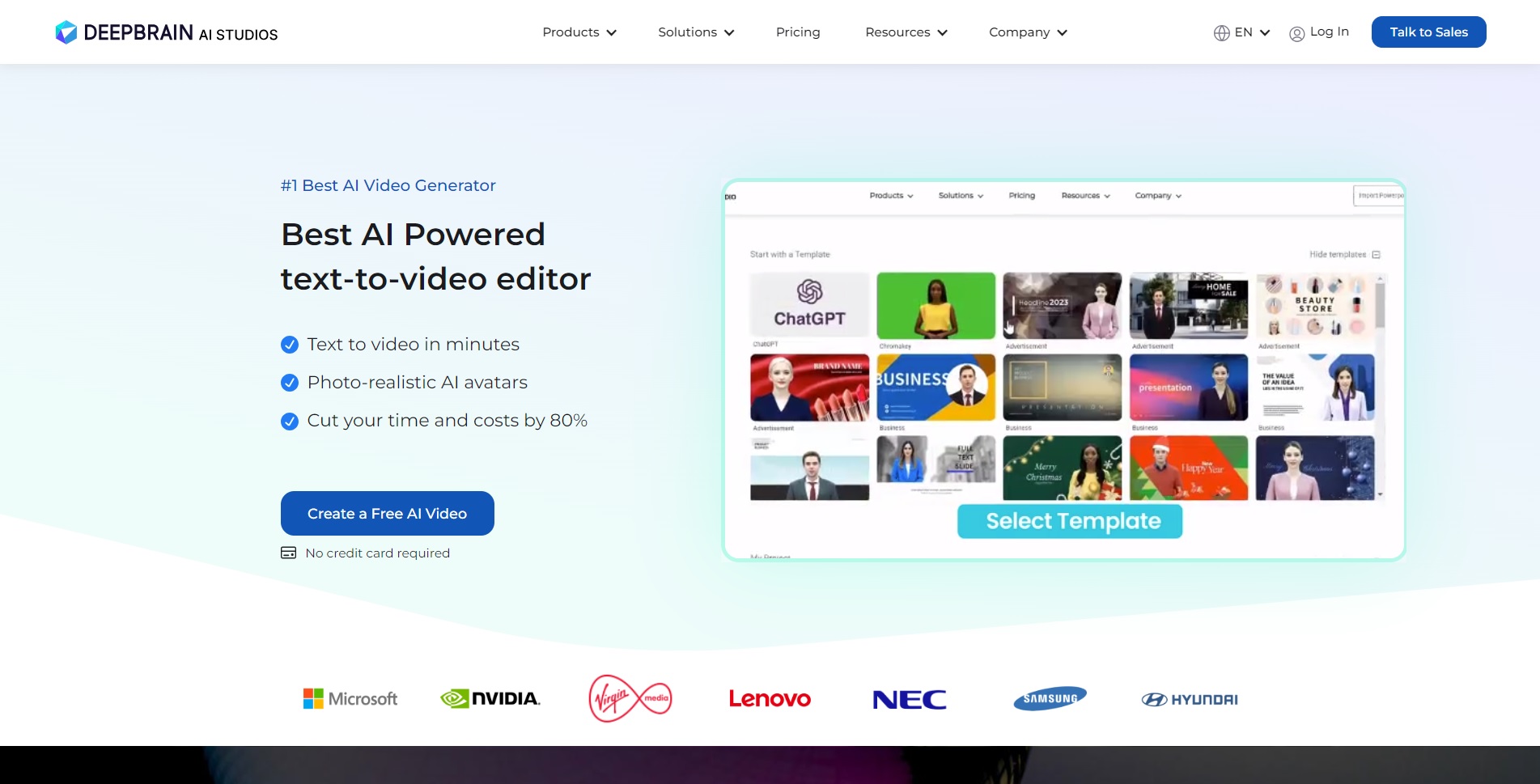Screen dimensions: 1540x784
Task: Open Company menu inside the preview video
Action: [1158, 196]
